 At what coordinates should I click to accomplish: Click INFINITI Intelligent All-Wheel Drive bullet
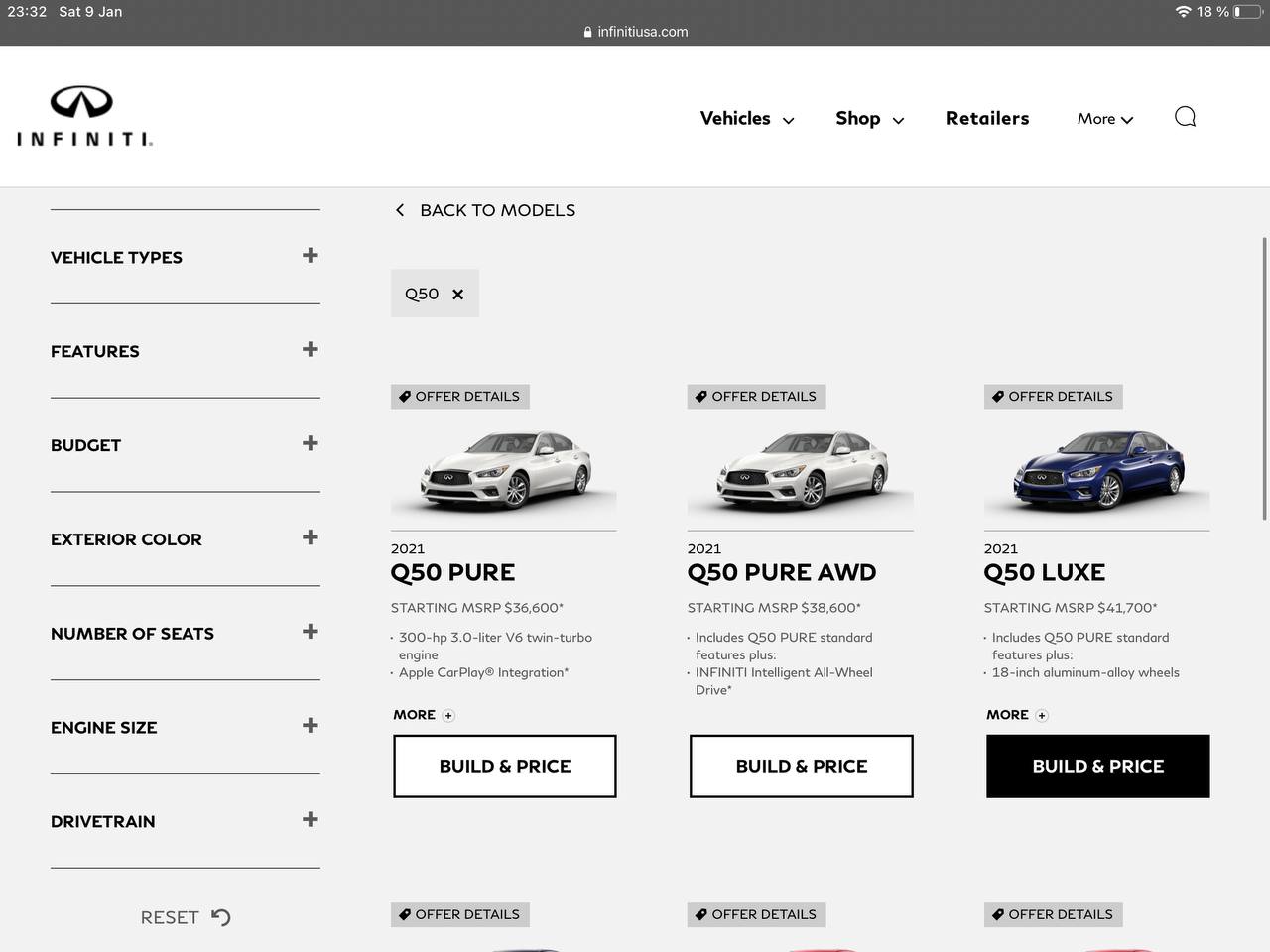coord(784,680)
